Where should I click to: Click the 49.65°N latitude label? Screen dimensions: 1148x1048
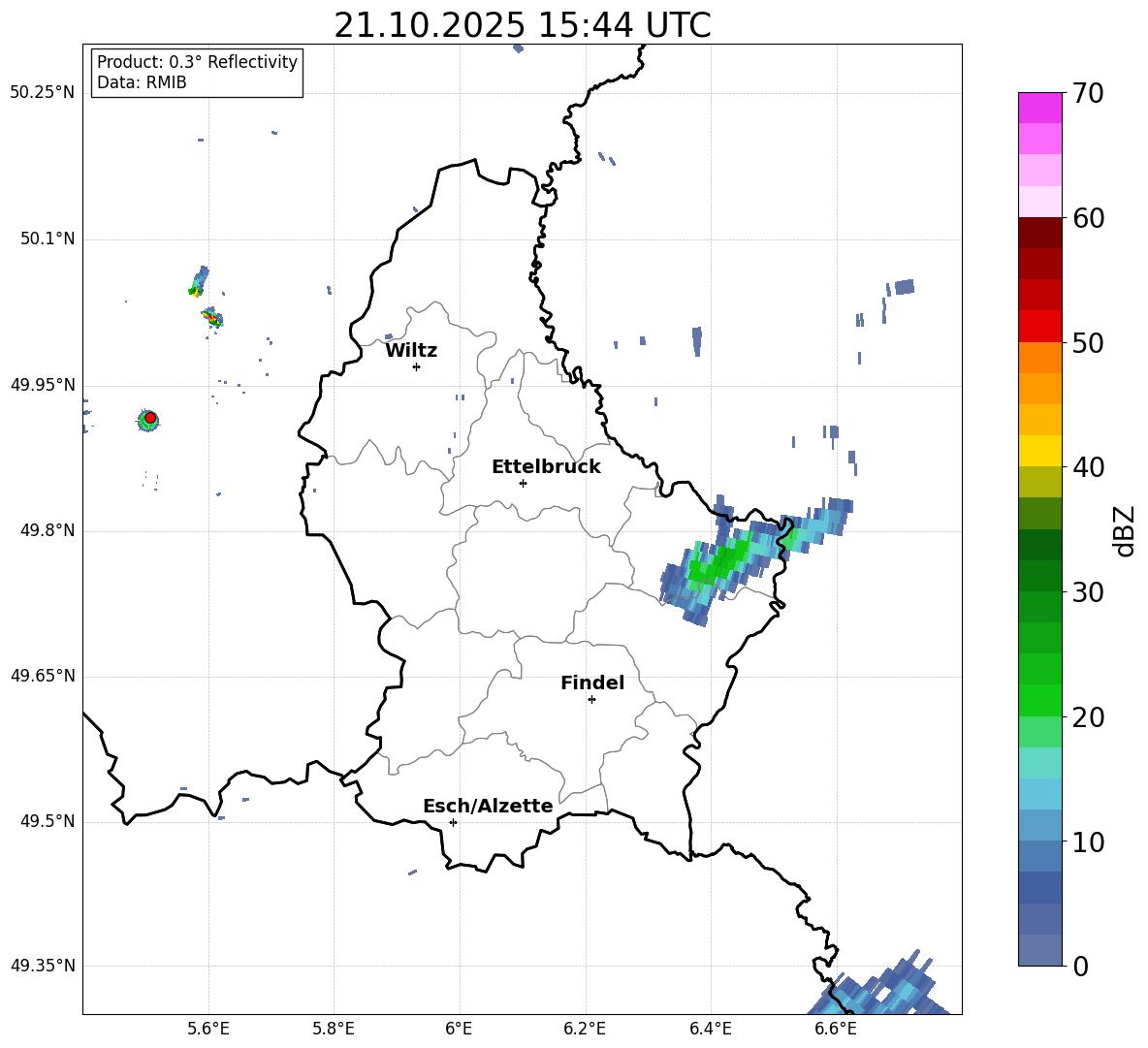click(x=42, y=676)
